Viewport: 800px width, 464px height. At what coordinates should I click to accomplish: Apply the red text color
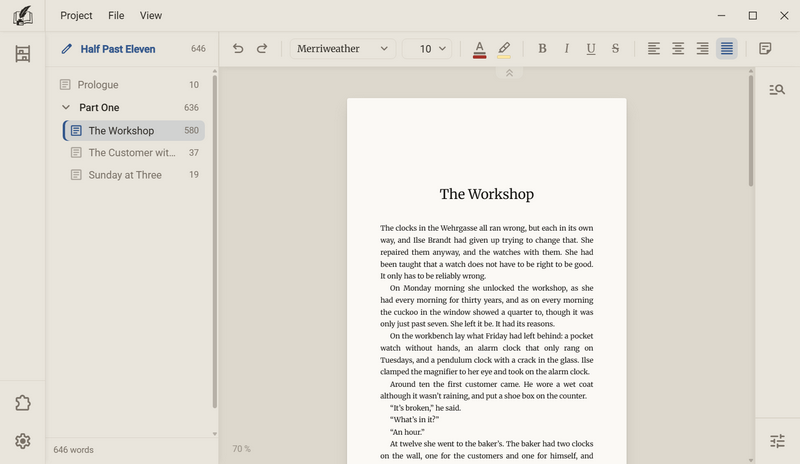(x=479, y=50)
